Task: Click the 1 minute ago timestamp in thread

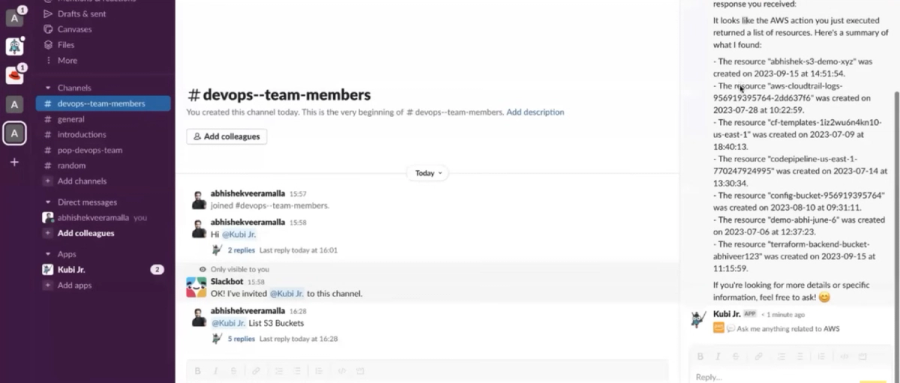Action: [783, 315]
